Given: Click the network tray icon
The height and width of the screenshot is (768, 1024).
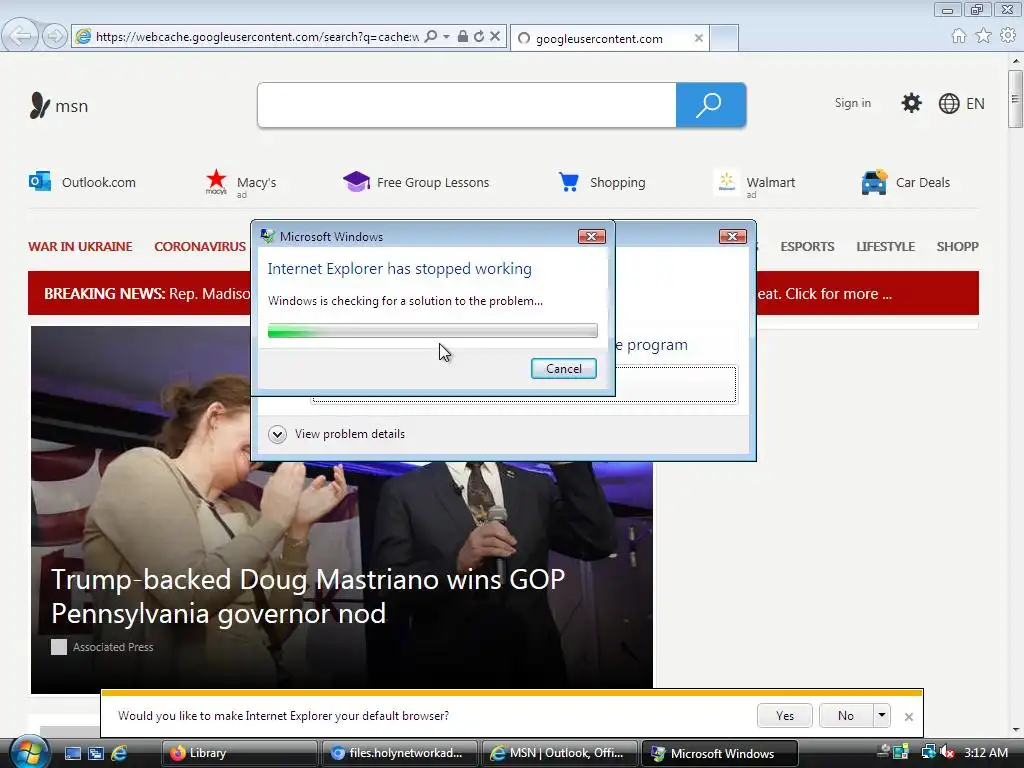Looking at the screenshot, I should [x=928, y=753].
